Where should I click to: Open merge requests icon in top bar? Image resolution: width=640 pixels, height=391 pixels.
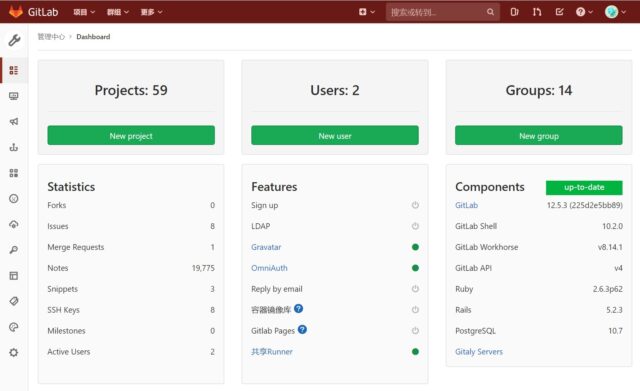(x=537, y=12)
